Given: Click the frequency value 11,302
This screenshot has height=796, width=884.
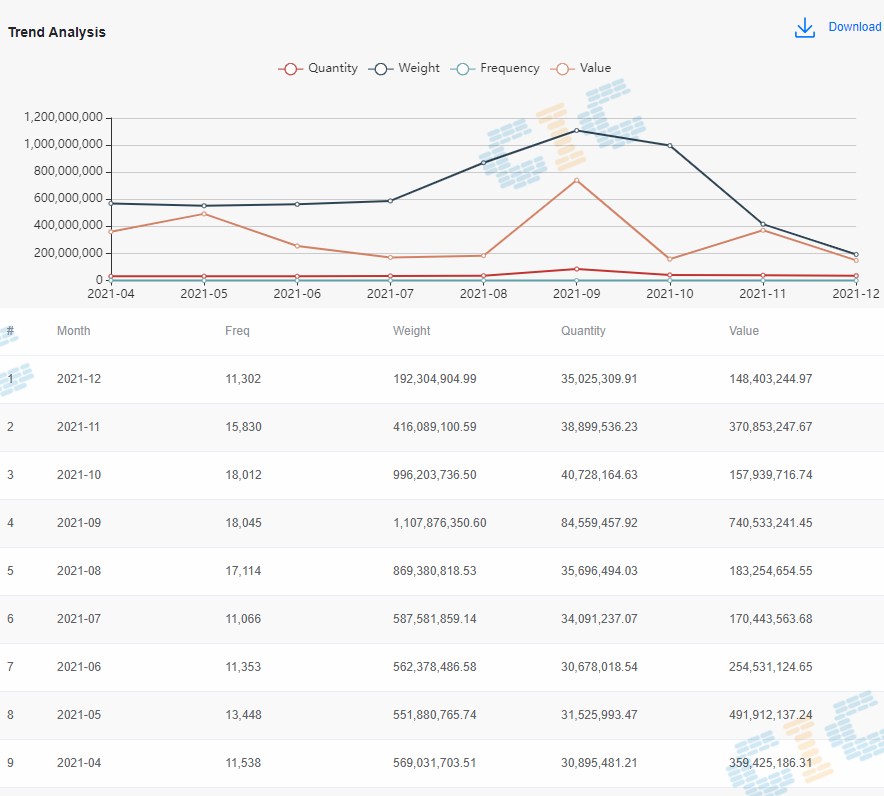Looking at the screenshot, I should 243,379.
